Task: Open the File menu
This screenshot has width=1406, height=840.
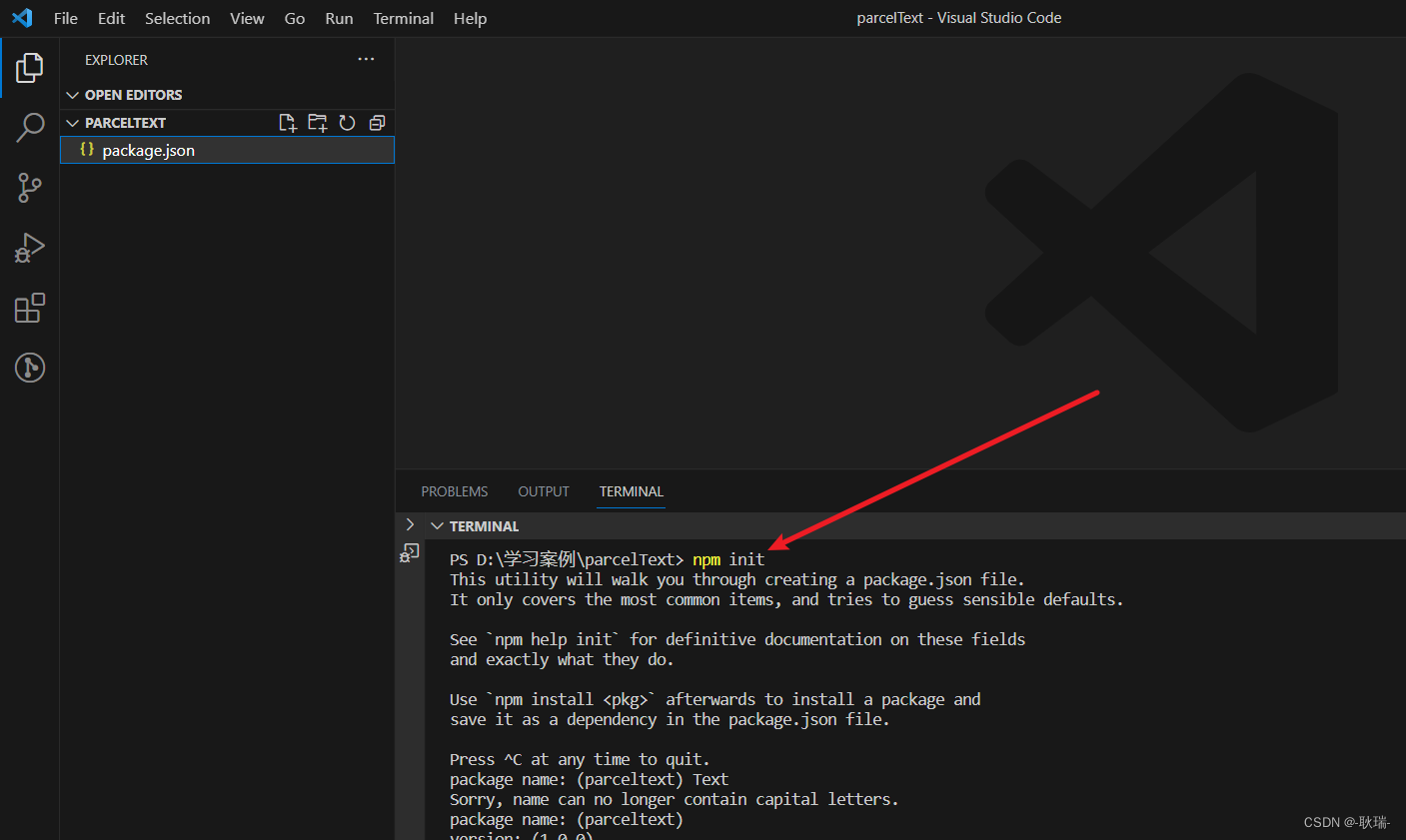Action: pos(66,18)
